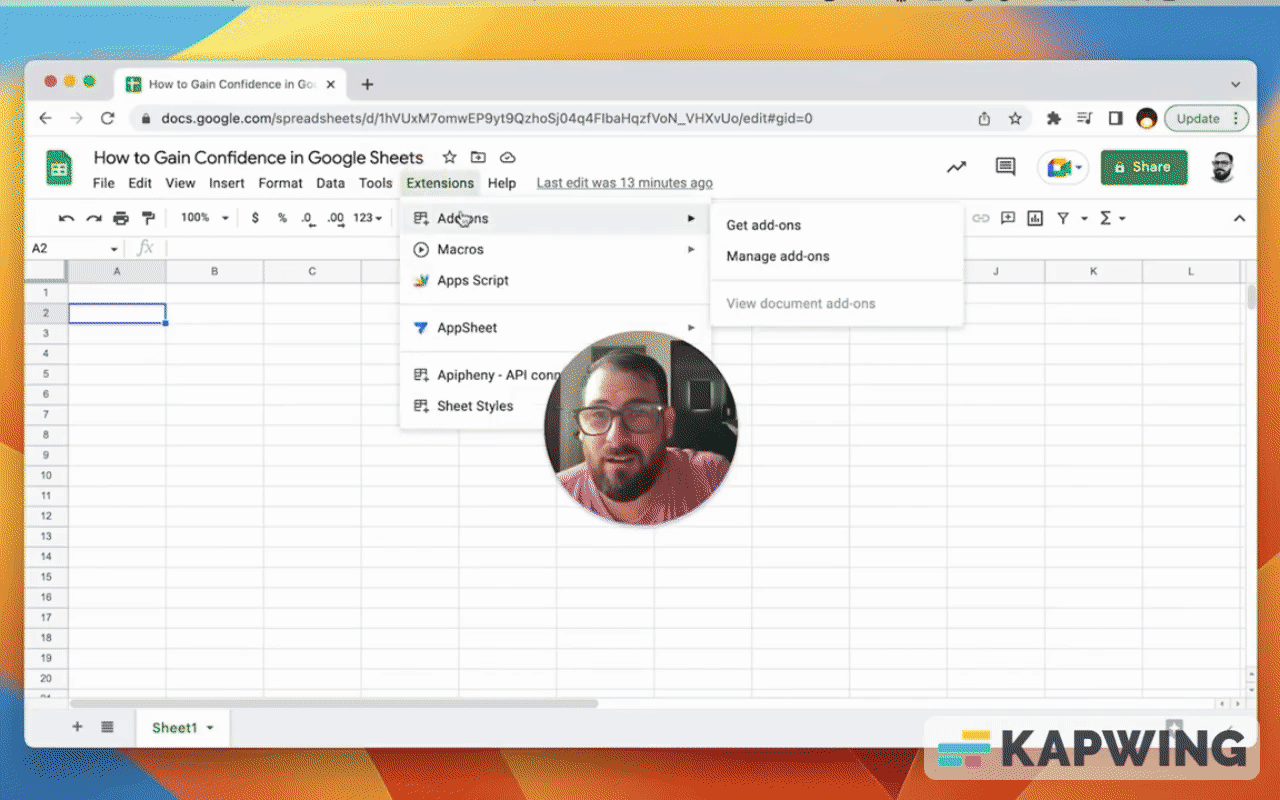Click the Functions sigma icon
The image size is (1280, 800).
(1105, 218)
